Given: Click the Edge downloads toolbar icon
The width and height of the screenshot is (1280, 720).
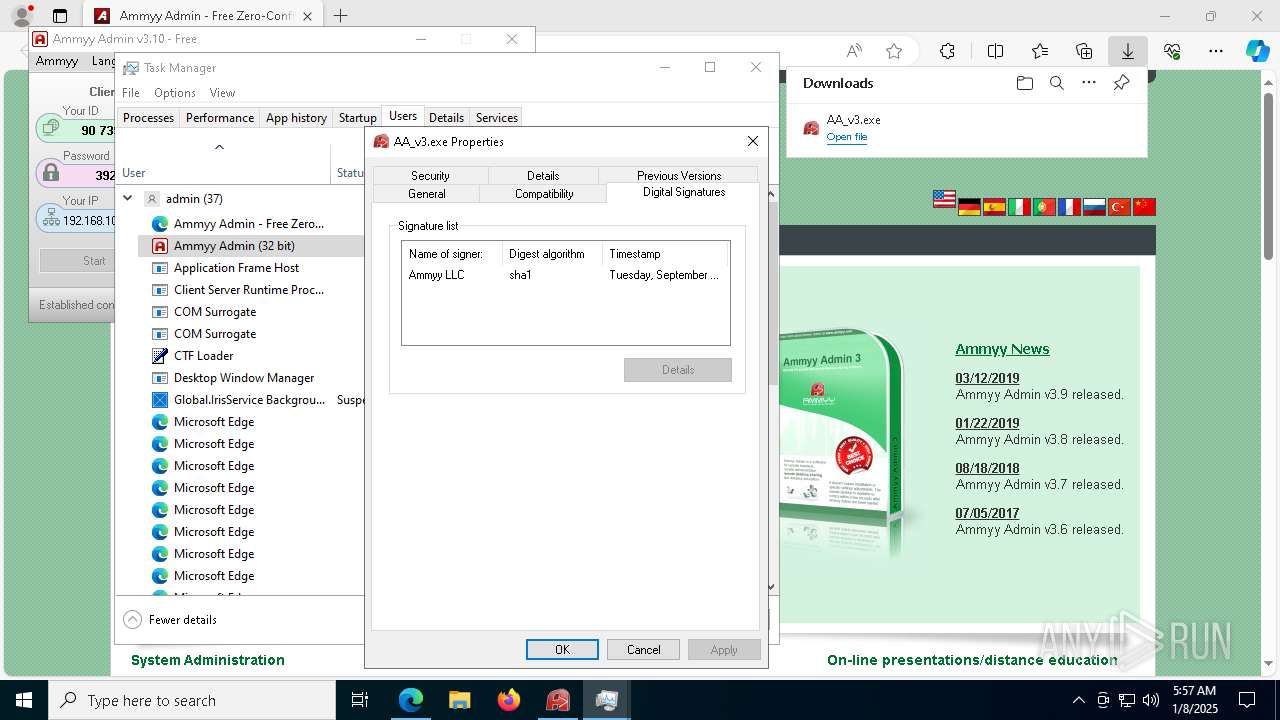Looking at the screenshot, I should tap(1127, 51).
